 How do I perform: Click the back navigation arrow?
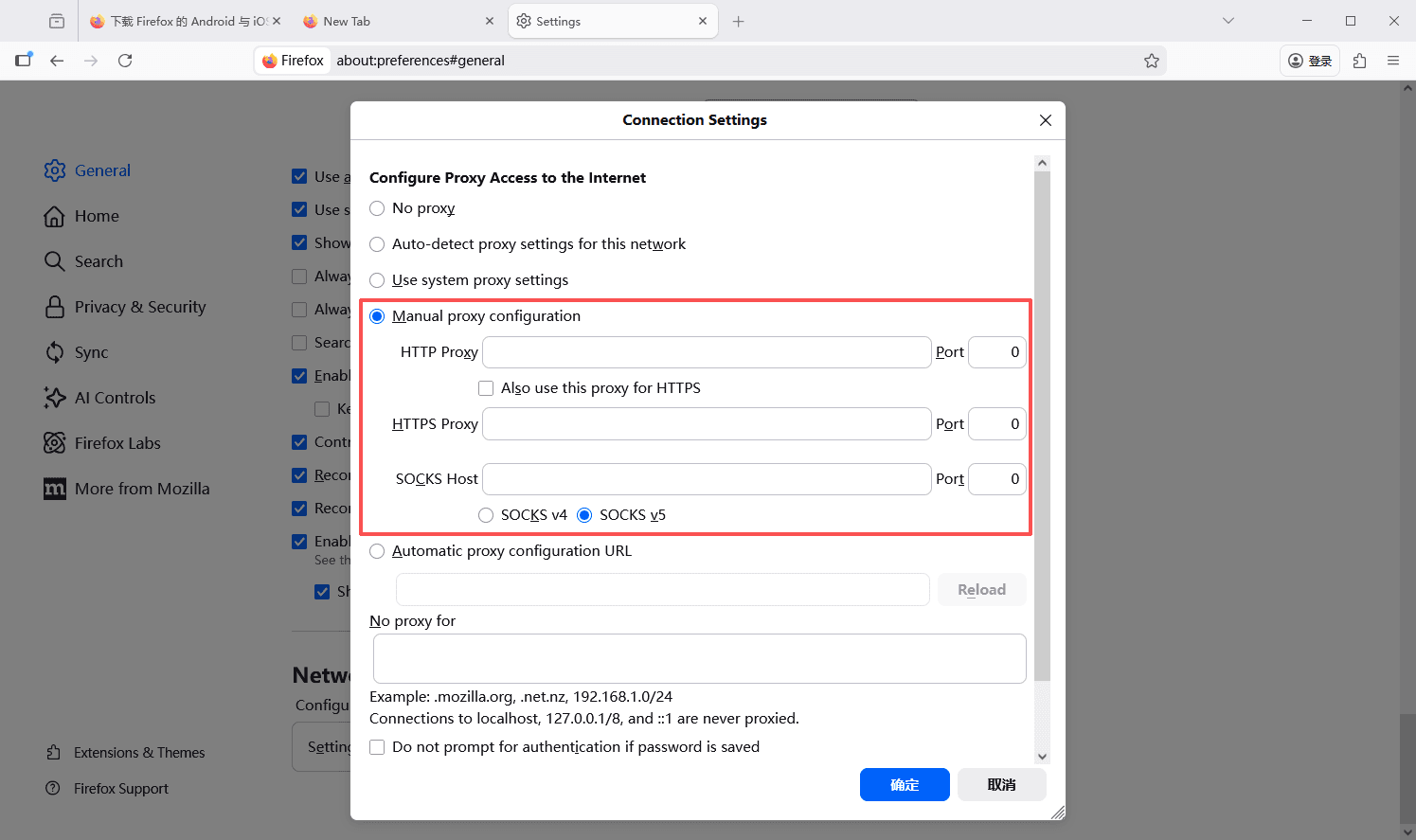pyautogui.click(x=57, y=60)
